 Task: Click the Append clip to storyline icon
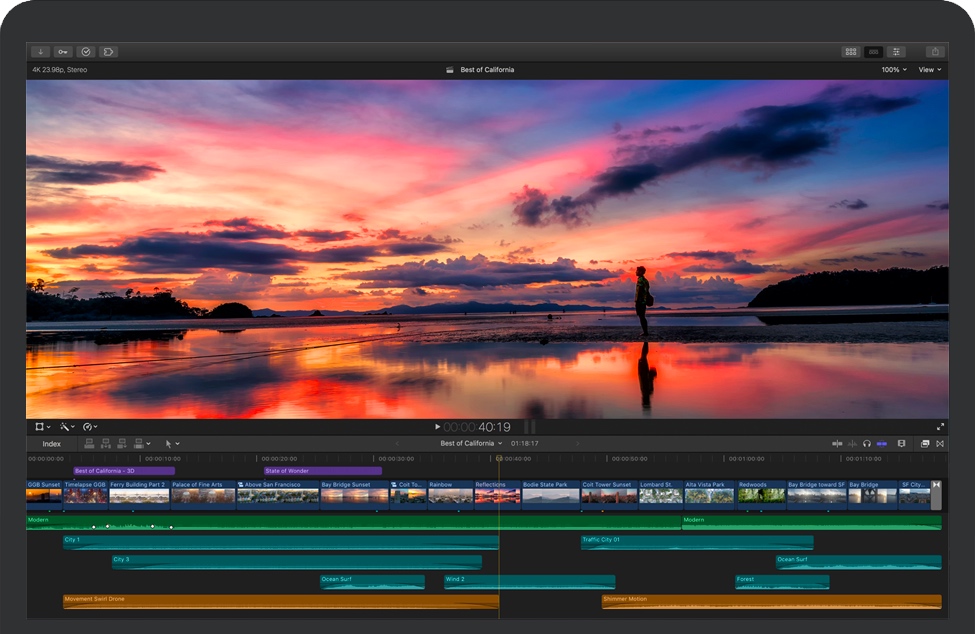tap(122, 443)
